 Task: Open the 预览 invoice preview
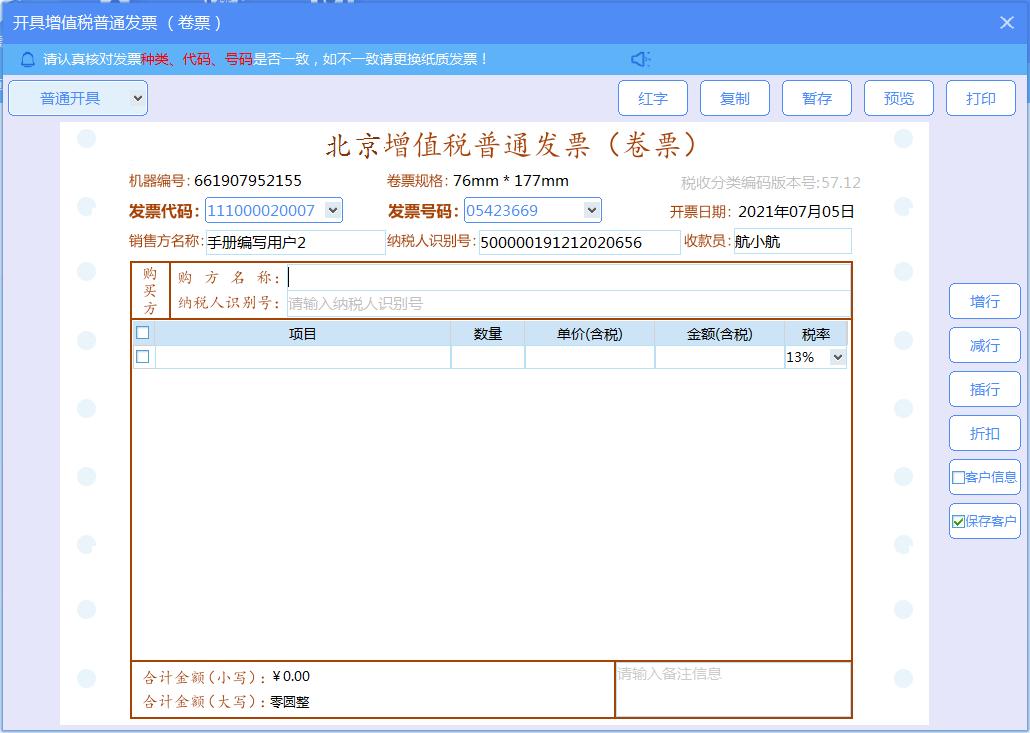coord(899,98)
